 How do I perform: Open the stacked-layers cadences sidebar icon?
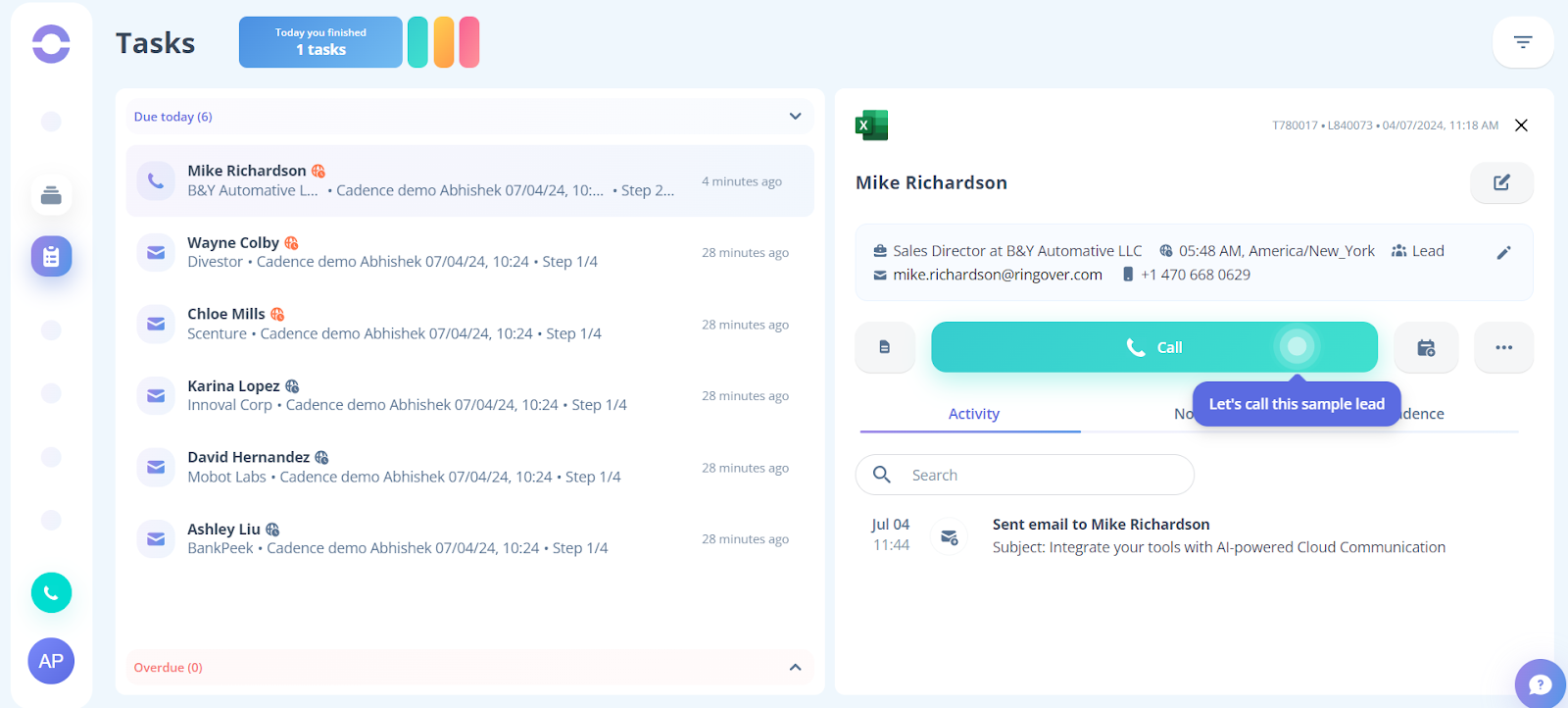(x=51, y=195)
